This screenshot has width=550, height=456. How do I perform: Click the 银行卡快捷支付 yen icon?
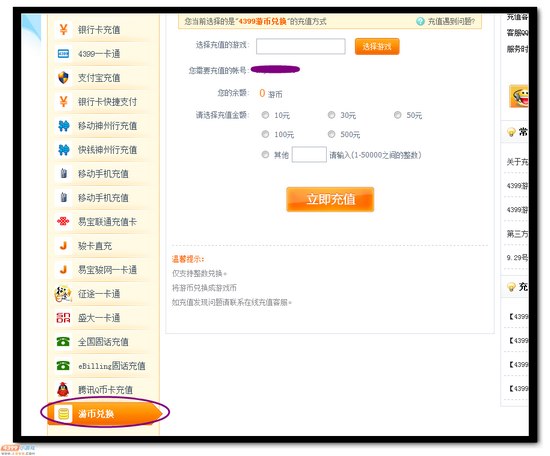pos(63,102)
